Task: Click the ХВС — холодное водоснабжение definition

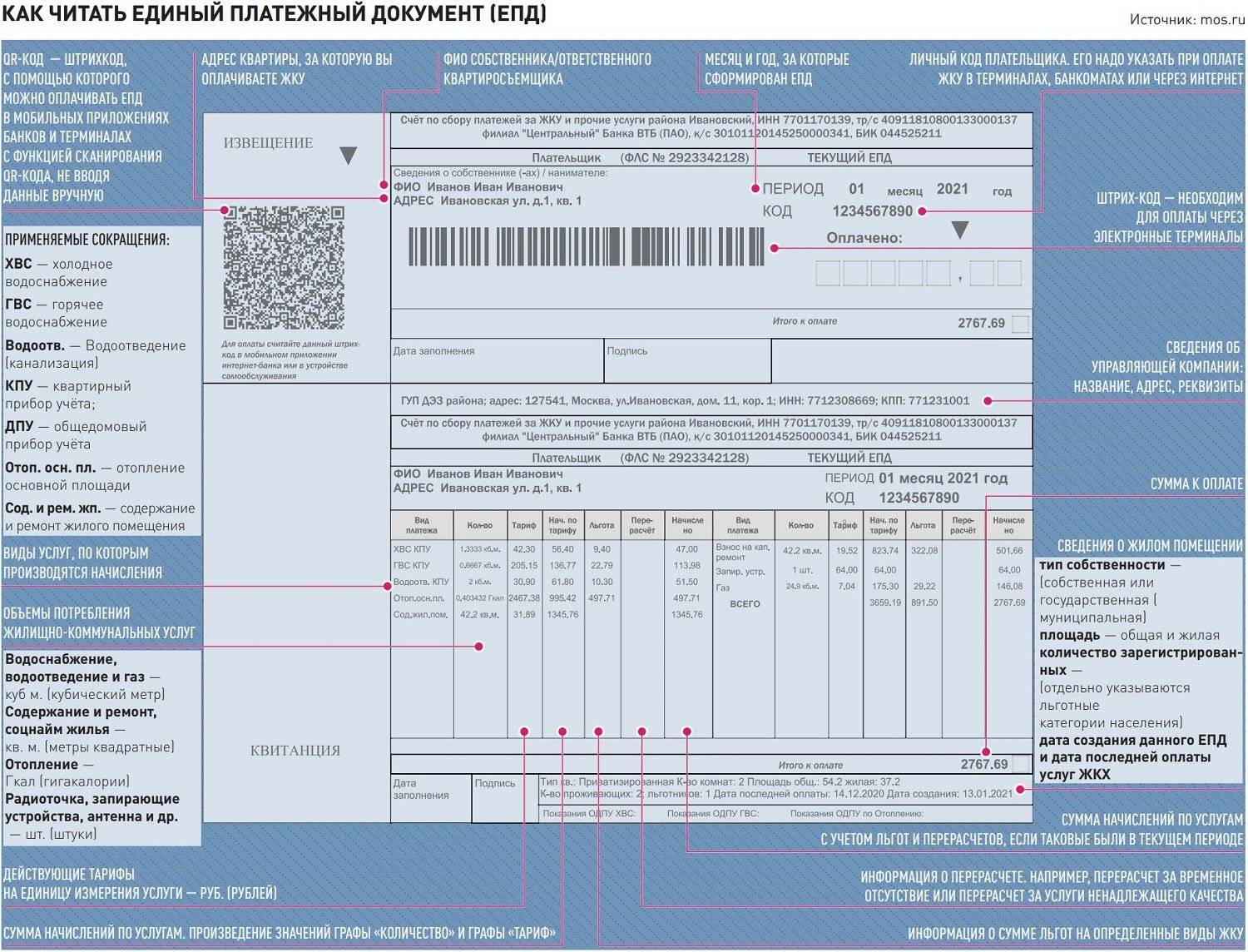Action: [x=59, y=273]
